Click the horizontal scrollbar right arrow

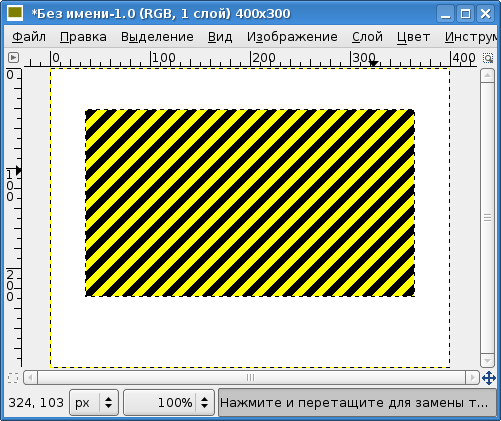(472, 378)
